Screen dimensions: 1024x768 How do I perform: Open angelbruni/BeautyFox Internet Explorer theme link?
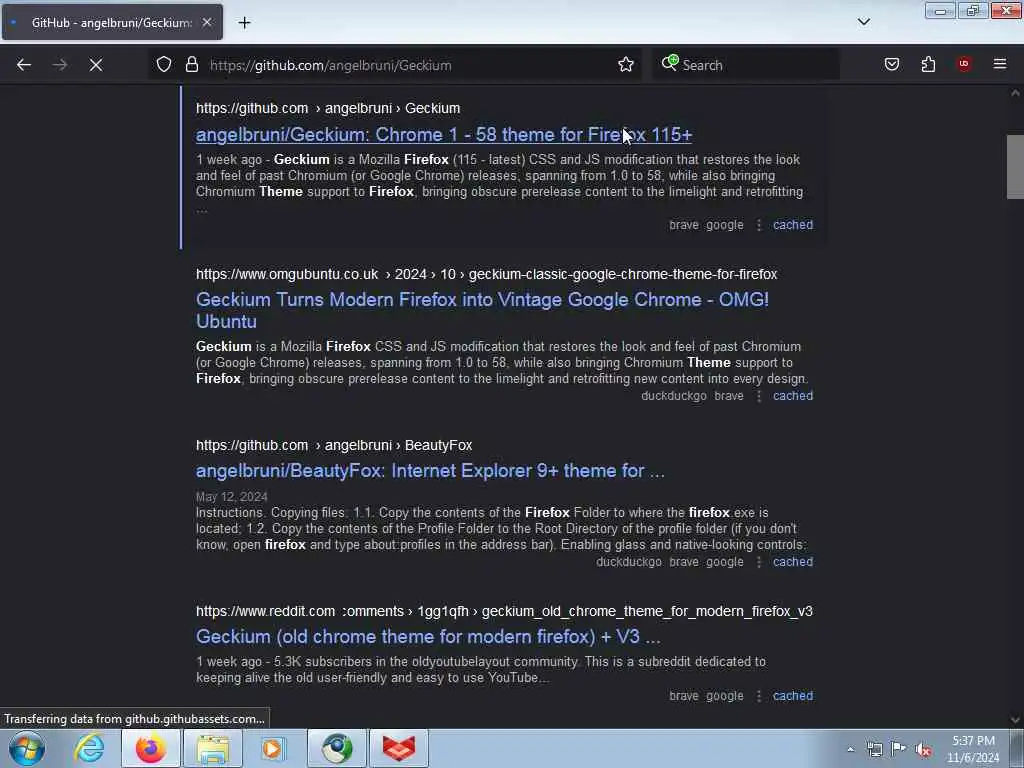tap(430, 471)
